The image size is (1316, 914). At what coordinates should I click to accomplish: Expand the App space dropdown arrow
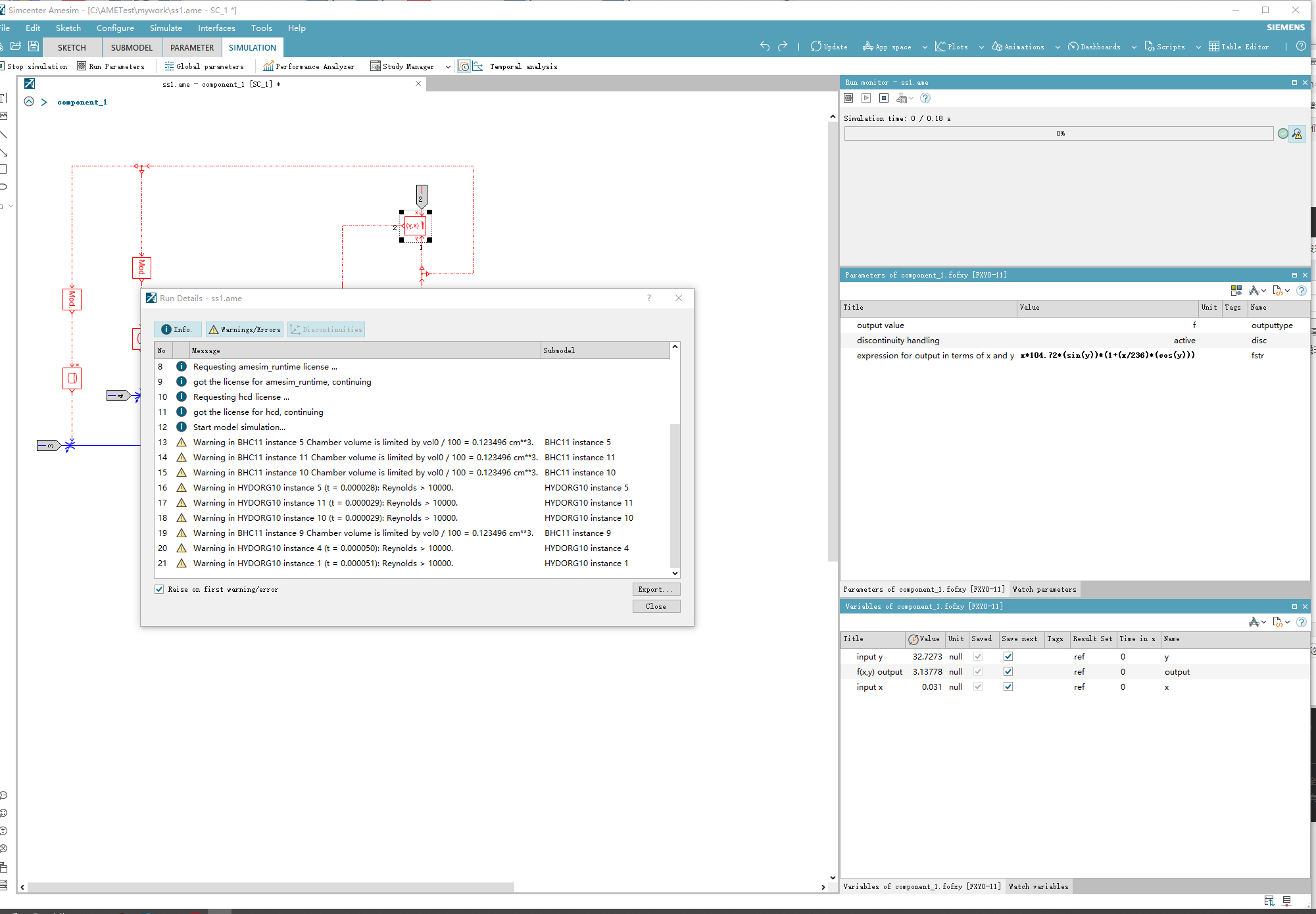click(925, 47)
